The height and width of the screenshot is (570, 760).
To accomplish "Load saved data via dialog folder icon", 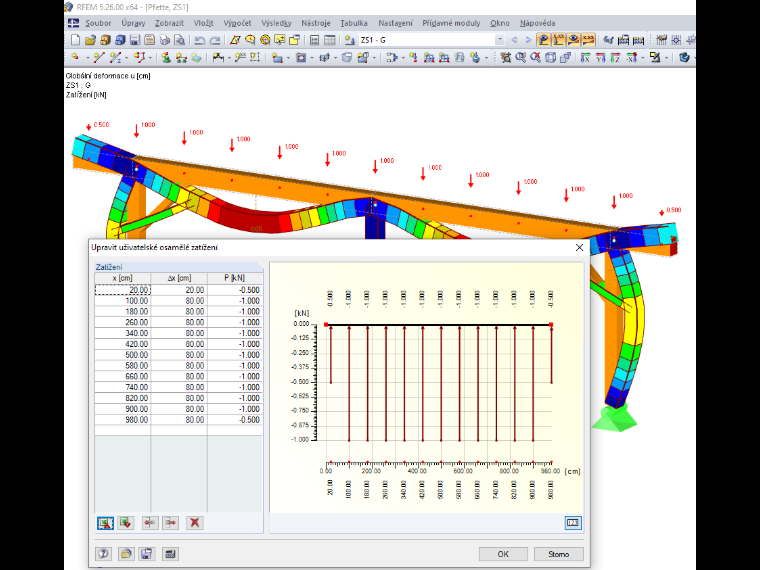I will click(126, 554).
